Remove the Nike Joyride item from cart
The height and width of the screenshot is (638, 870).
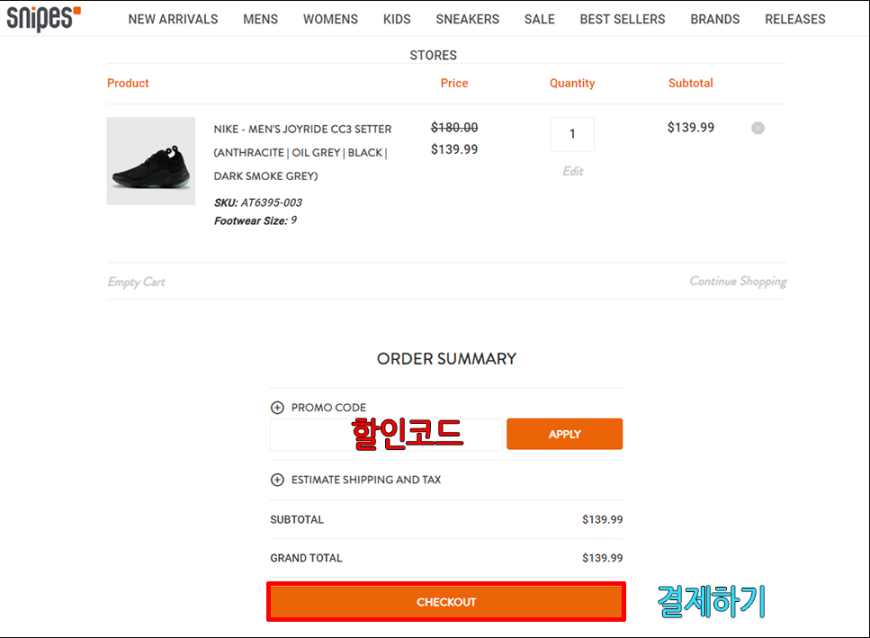click(758, 128)
